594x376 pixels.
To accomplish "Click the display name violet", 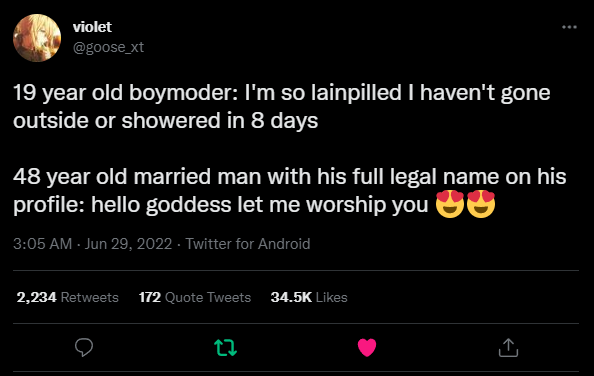I will (92, 27).
